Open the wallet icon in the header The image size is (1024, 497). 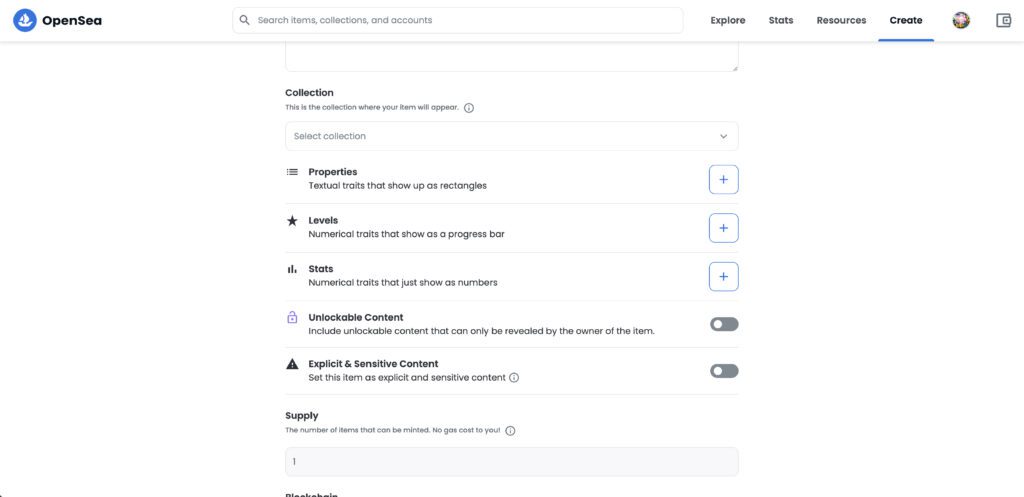1004,20
